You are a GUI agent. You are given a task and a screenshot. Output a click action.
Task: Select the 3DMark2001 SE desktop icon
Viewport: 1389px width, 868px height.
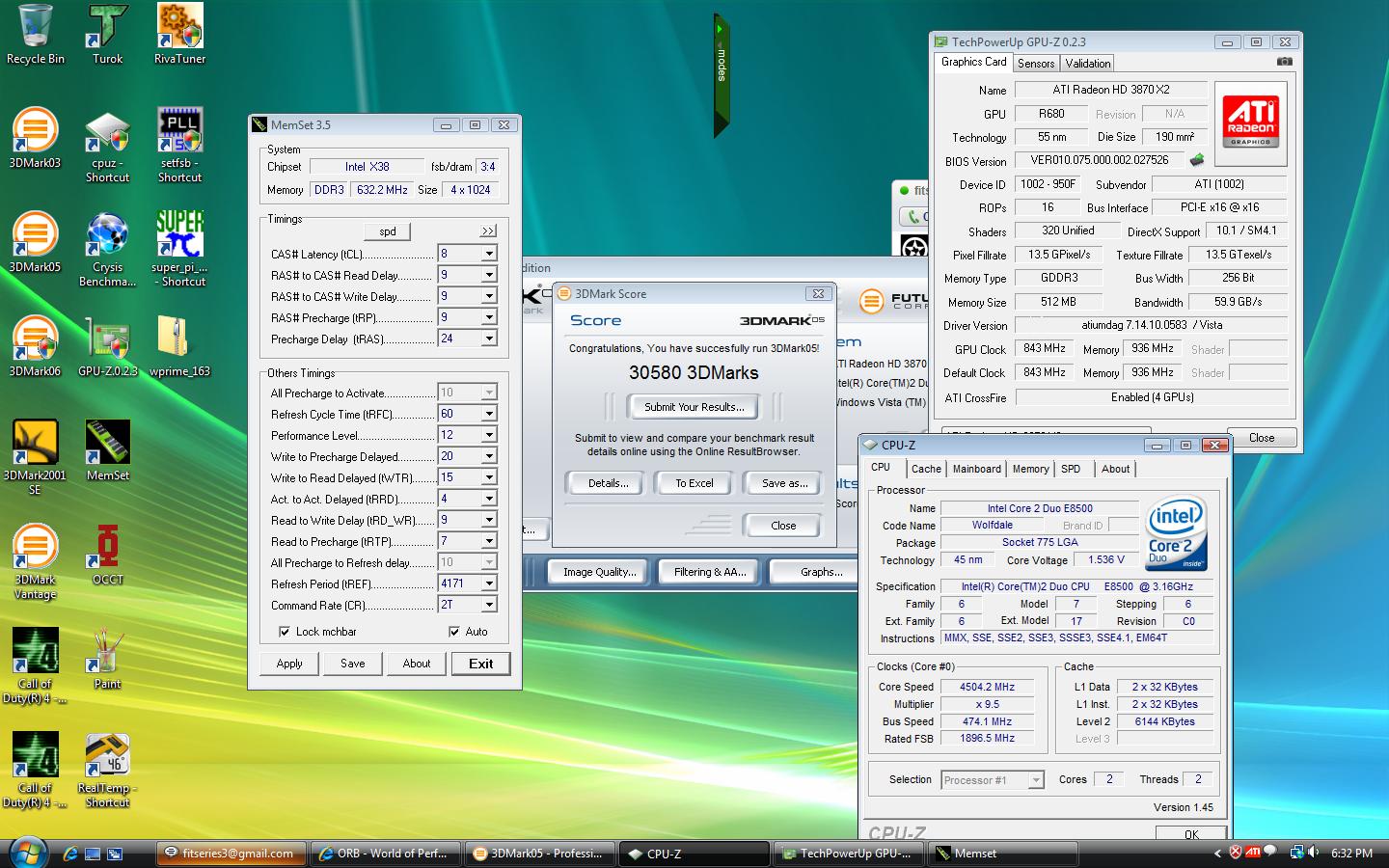click(35, 457)
